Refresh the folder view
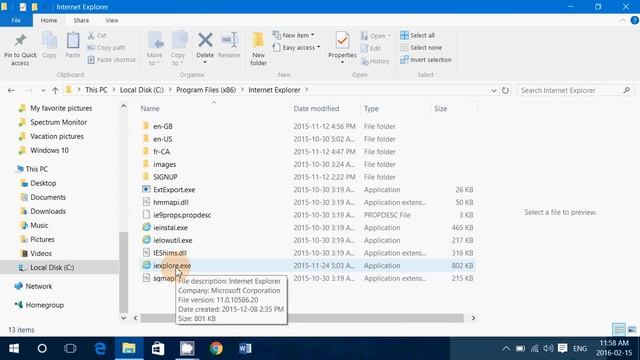 click(505, 90)
